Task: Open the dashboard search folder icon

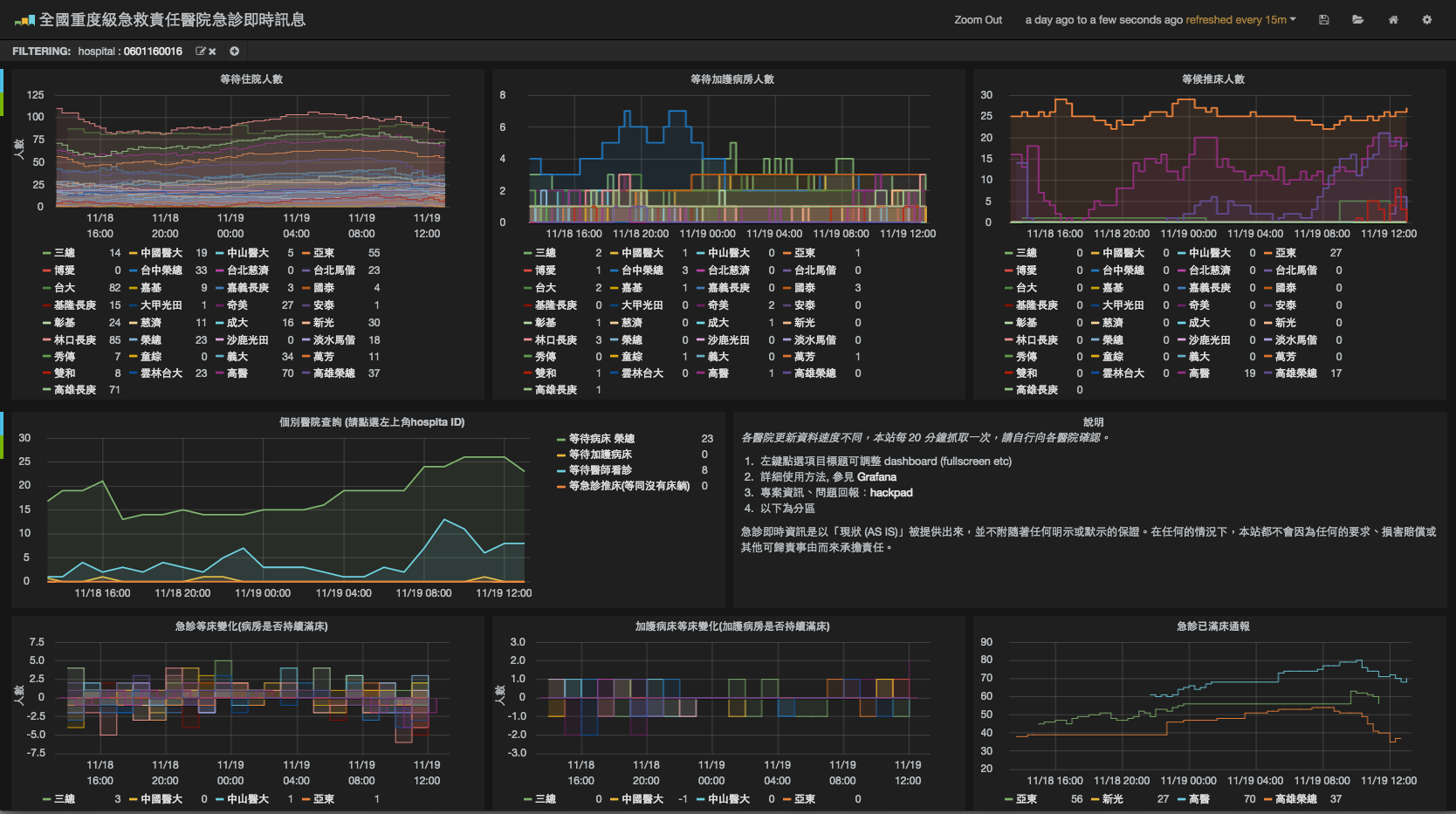Action: click(1357, 19)
